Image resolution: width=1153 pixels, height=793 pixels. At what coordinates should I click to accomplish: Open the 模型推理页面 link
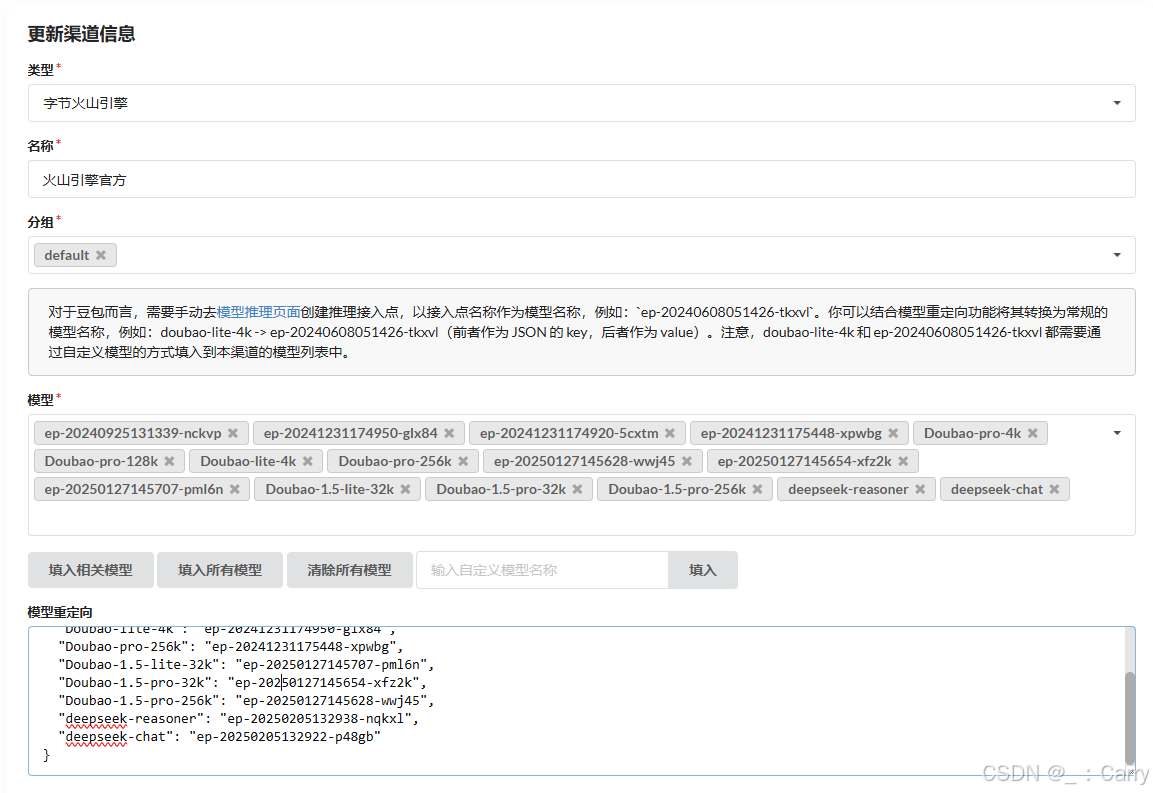coord(258,312)
